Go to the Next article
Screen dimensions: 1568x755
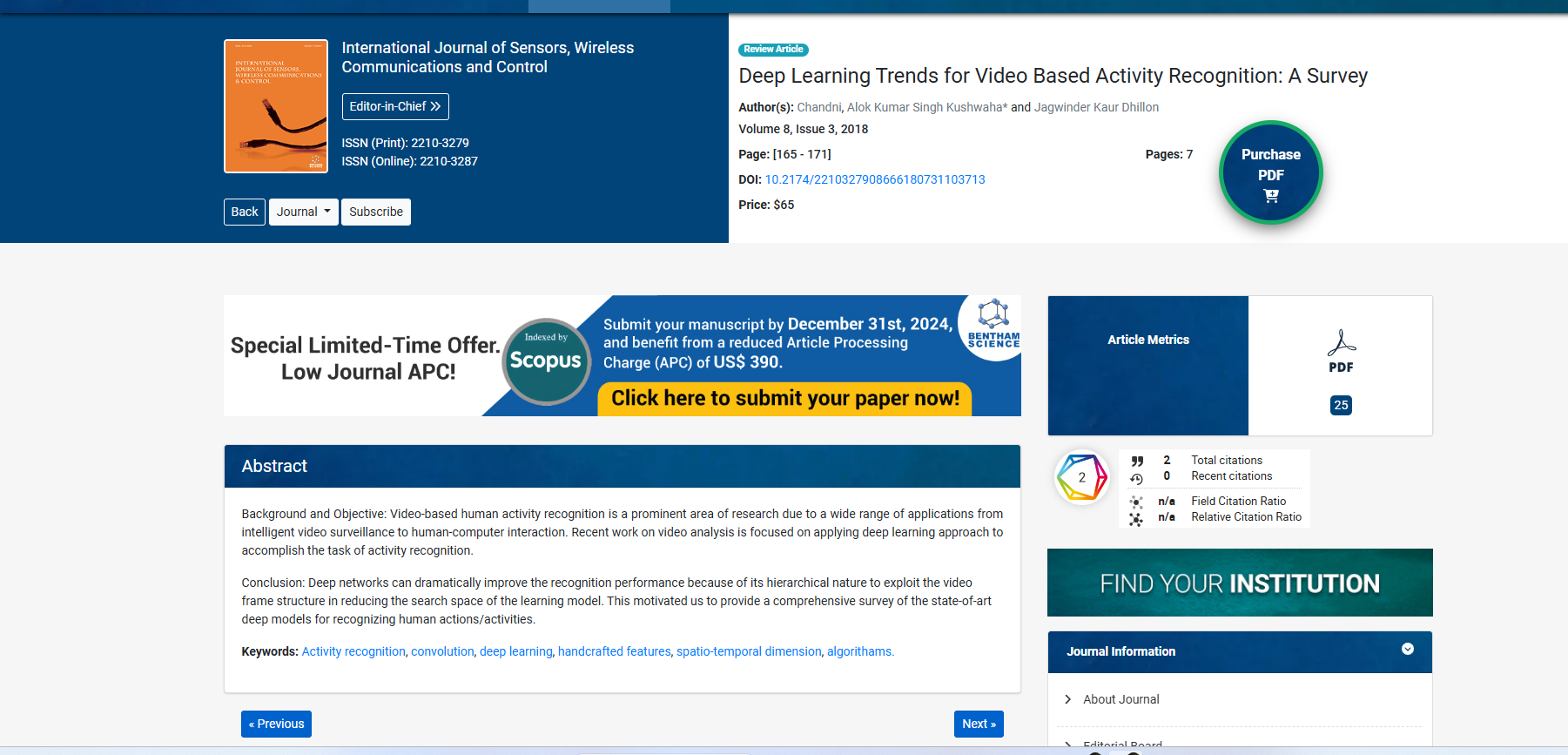pos(979,724)
